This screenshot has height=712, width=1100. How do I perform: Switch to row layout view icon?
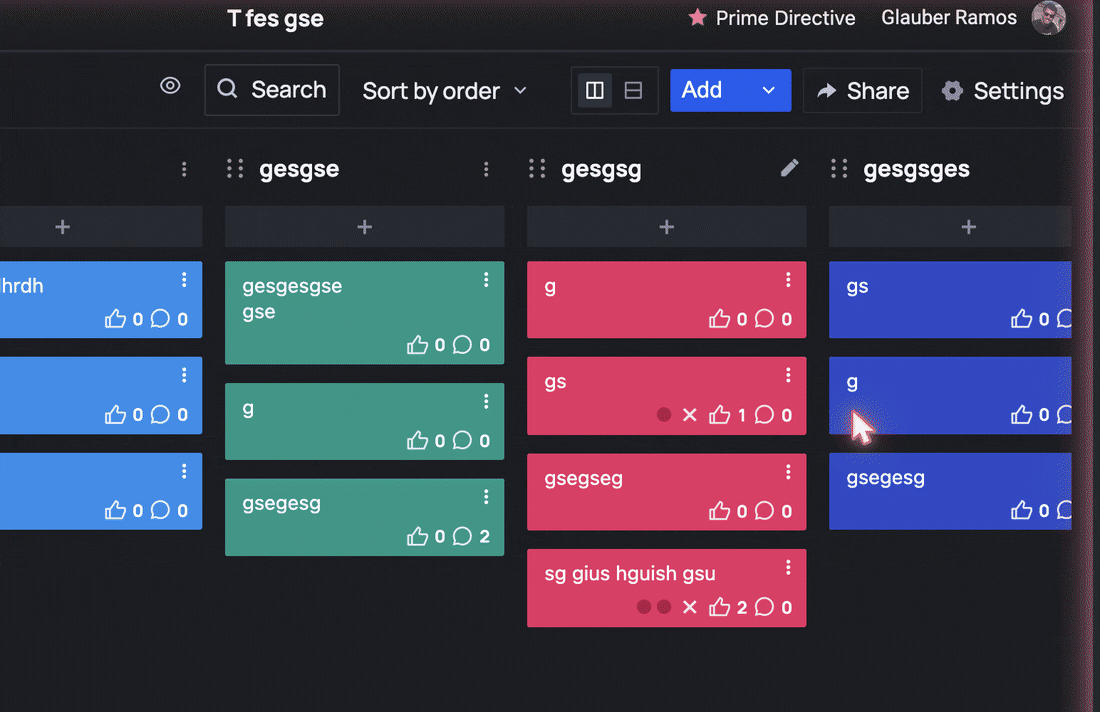click(x=633, y=90)
